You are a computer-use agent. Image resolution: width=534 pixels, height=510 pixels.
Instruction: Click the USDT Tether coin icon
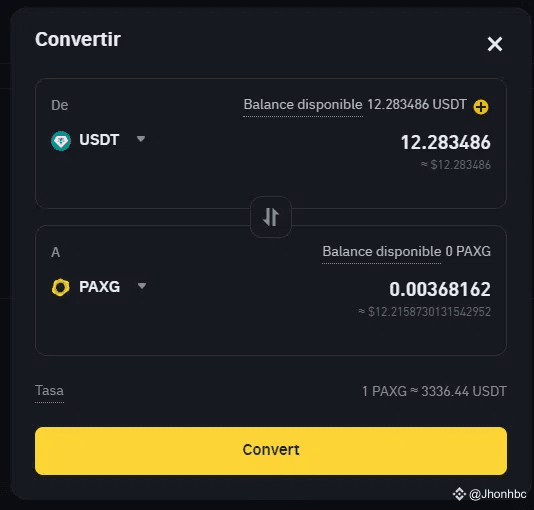(x=61, y=141)
